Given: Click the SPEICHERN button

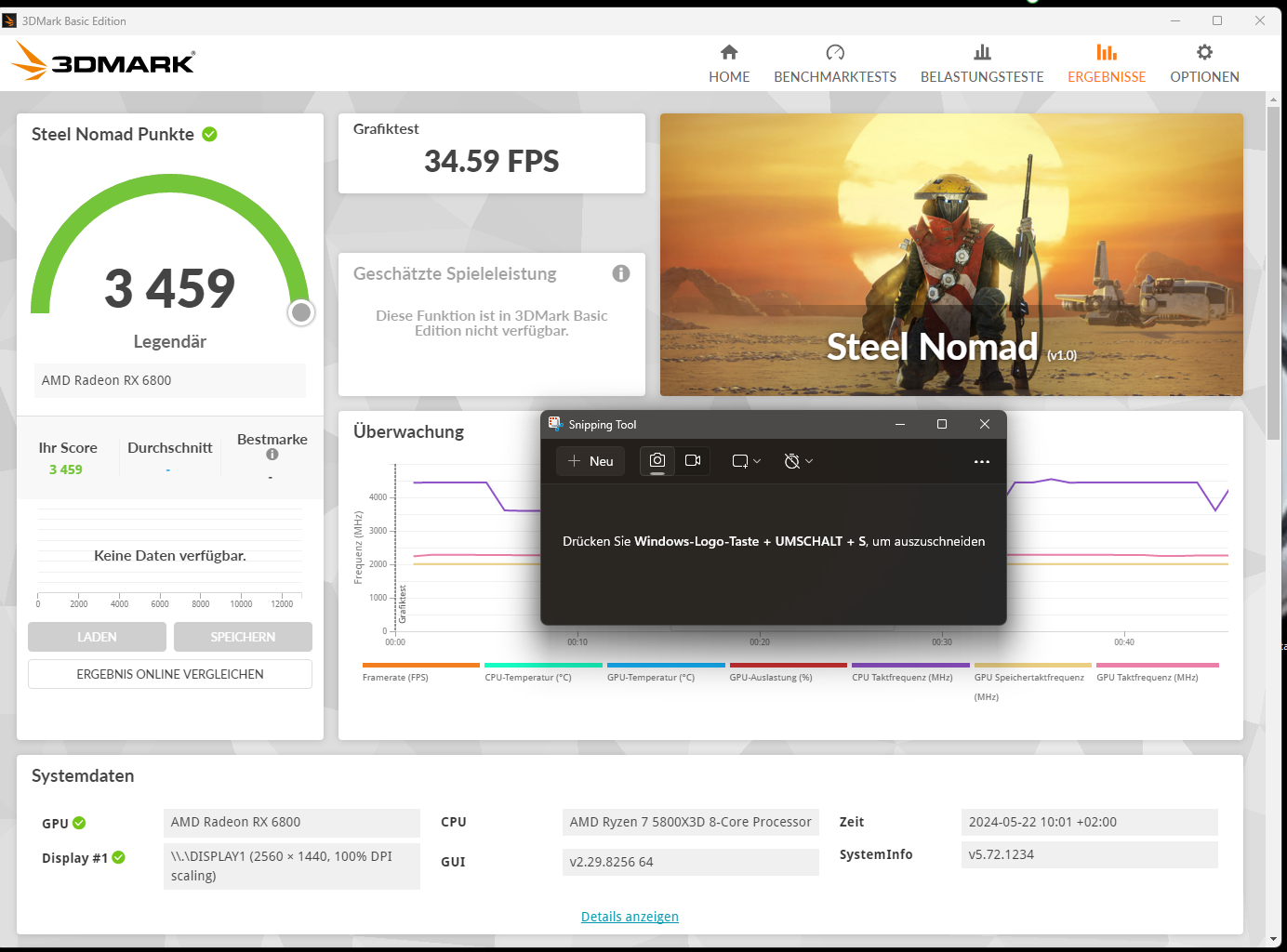Looking at the screenshot, I should (x=243, y=637).
